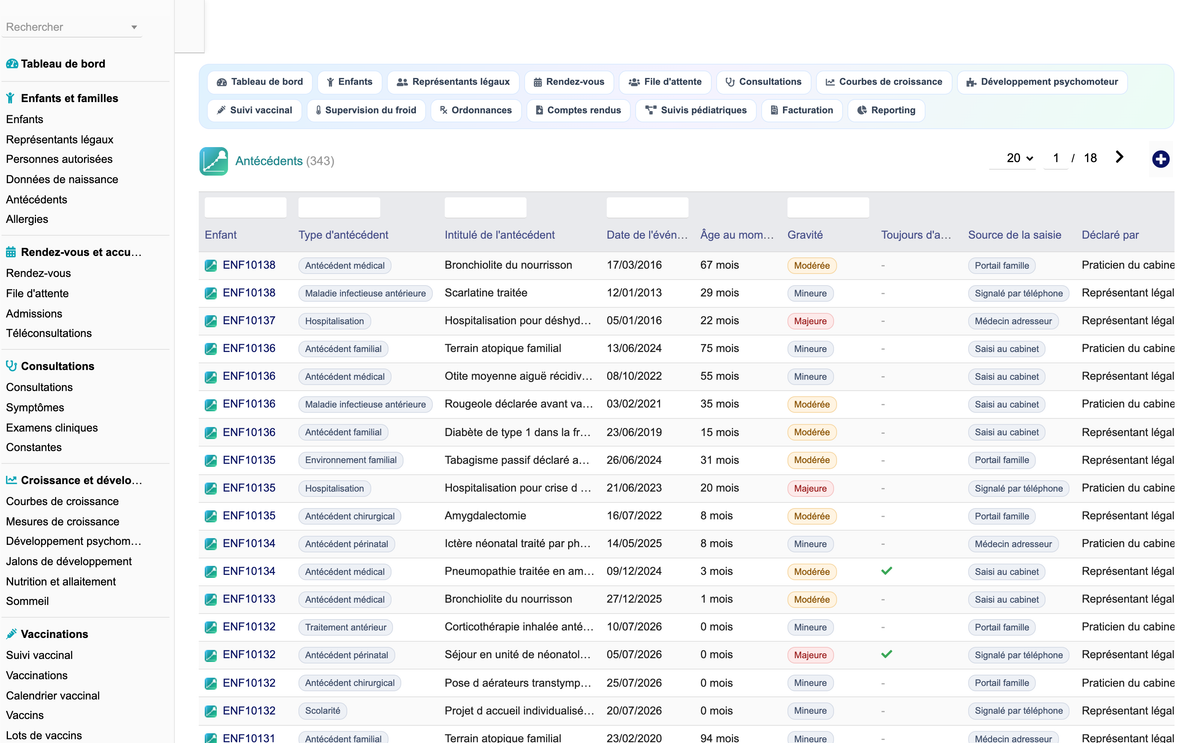Image resolution: width=1200 pixels, height=743 pixels.
Task: Open ENF10137 child link
Action: tap(249, 321)
